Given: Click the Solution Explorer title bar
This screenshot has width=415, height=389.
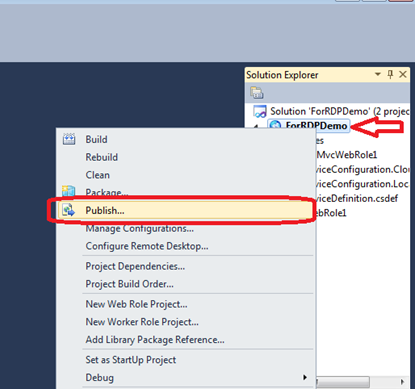Looking at the screenshot, I should click(x=327, y=75).
